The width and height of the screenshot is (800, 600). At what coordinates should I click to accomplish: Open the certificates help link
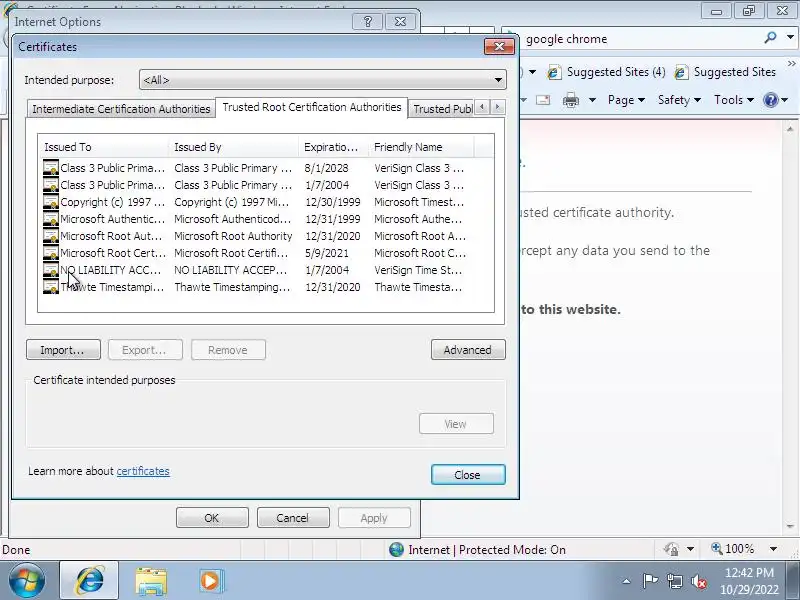(x=143, y=471)
